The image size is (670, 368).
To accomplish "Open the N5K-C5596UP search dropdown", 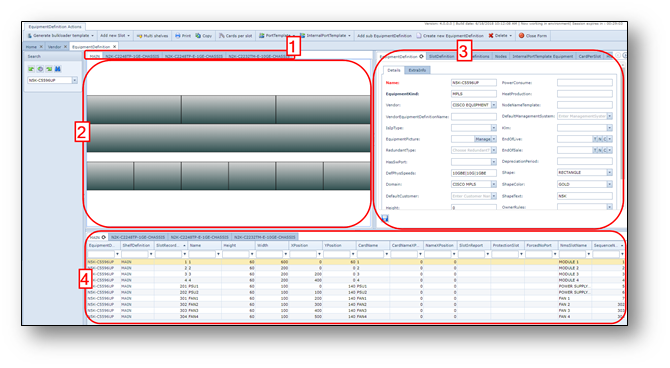I will [x=75, y=80].
